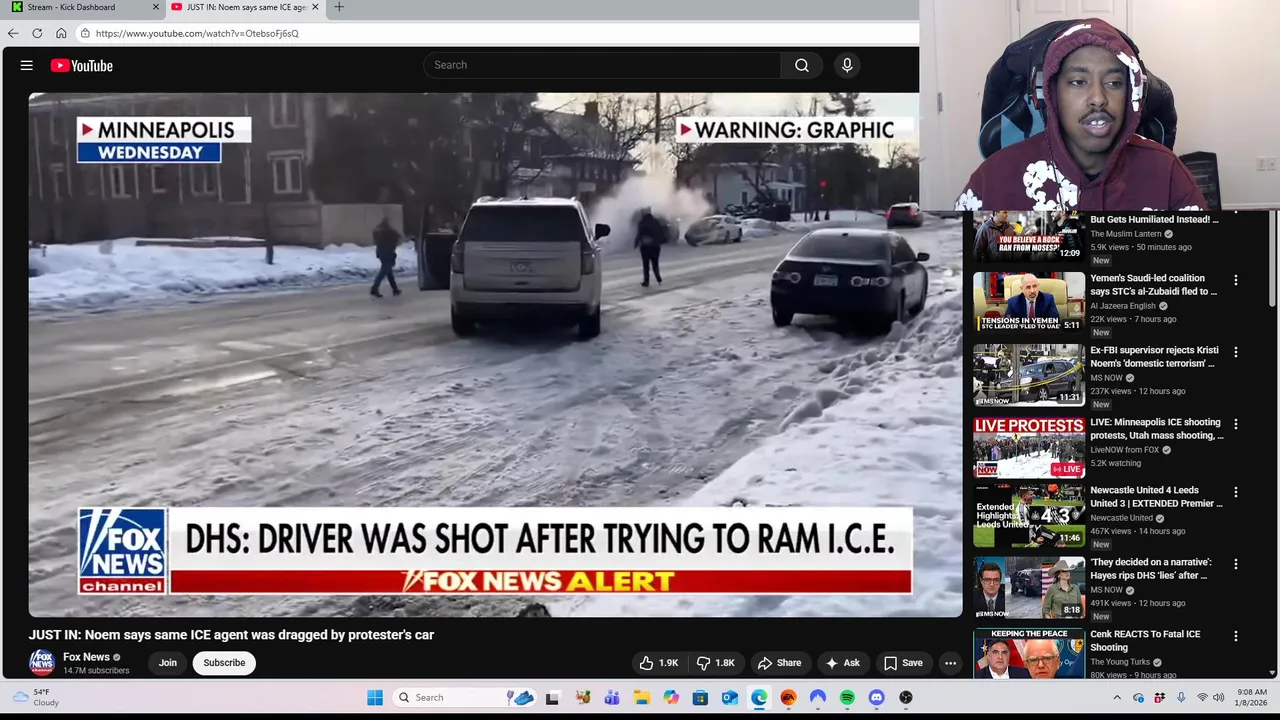Dislike the video with thumbs-down button

point(715,663)
